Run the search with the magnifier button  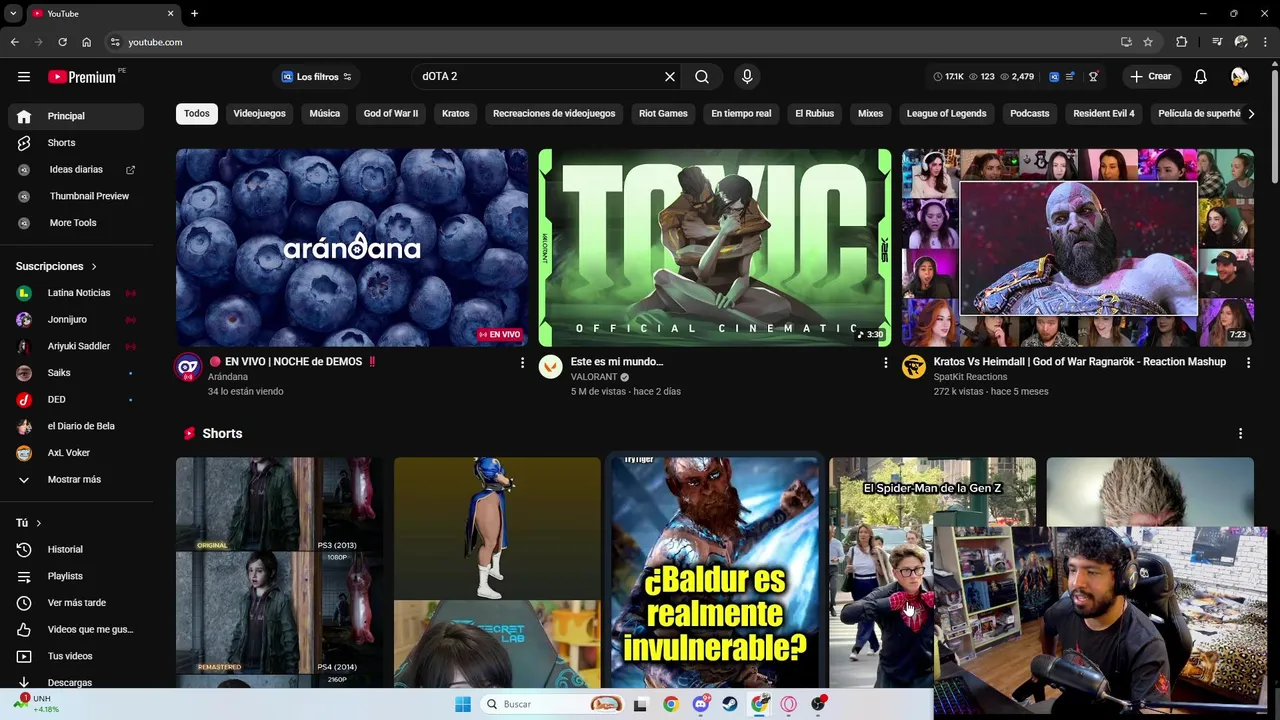pyautogui.click(x=702, y=77)
